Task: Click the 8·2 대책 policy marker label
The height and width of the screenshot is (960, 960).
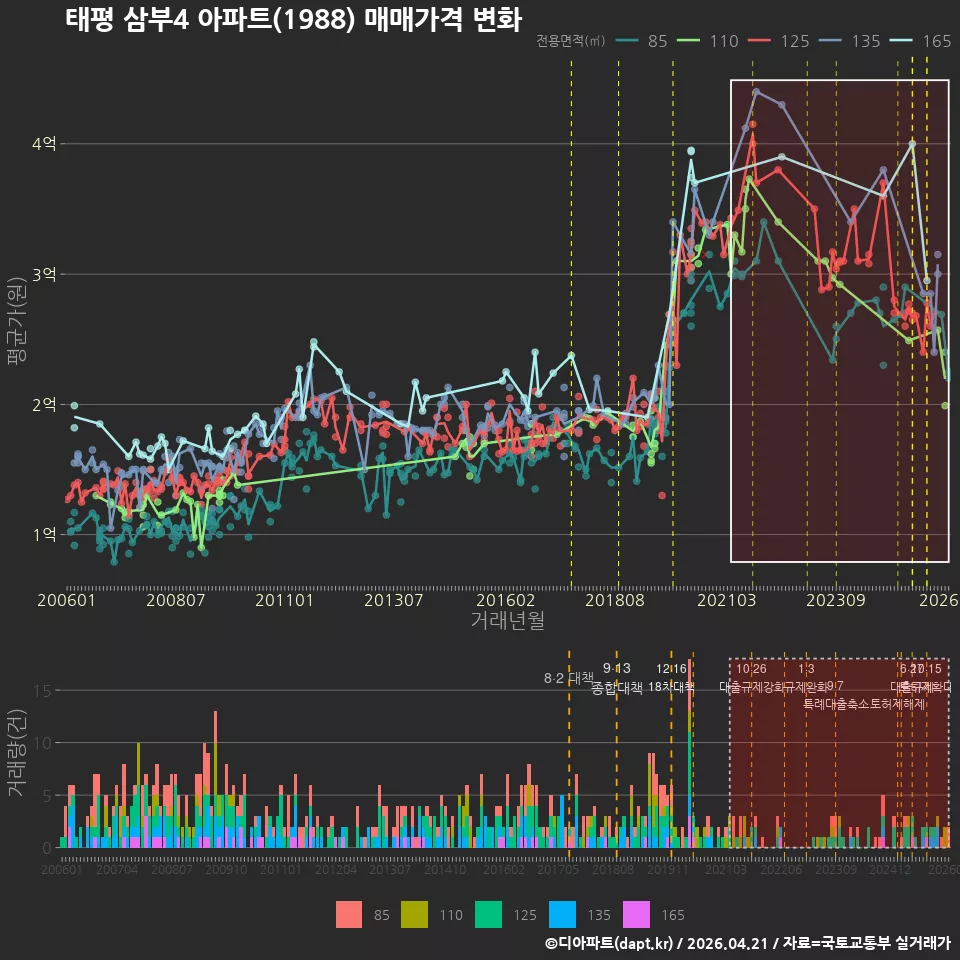Action: tap(569, 678)
